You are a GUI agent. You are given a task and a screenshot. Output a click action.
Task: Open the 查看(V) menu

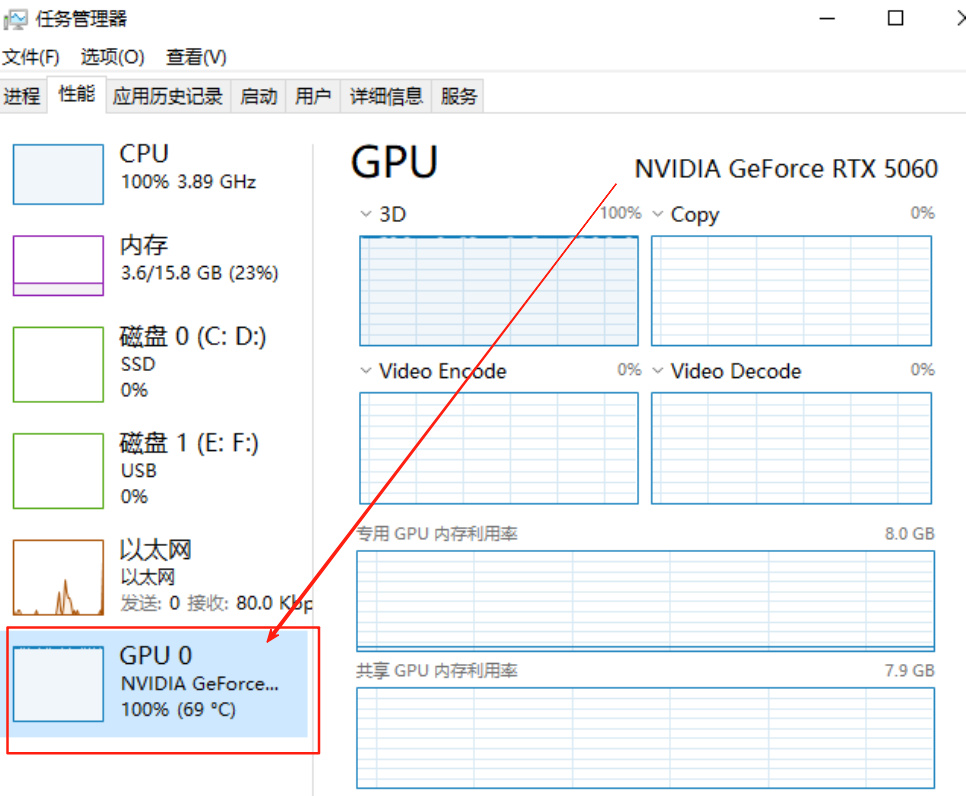196,57
